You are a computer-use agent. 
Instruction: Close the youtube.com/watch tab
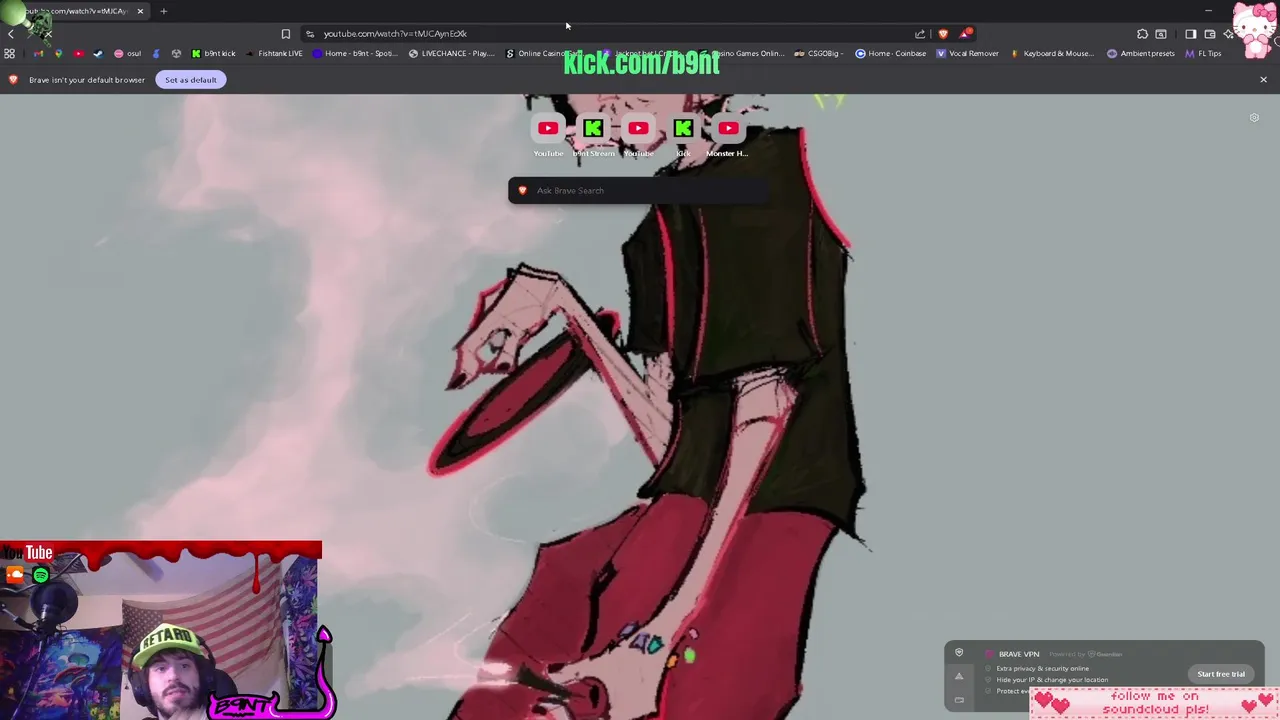click(140, 11)
